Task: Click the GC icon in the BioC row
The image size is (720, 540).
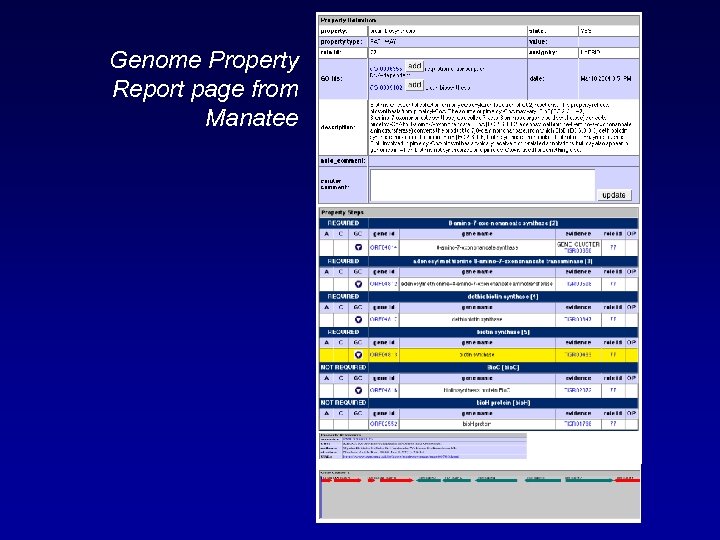Action: [x=358, y=390]
